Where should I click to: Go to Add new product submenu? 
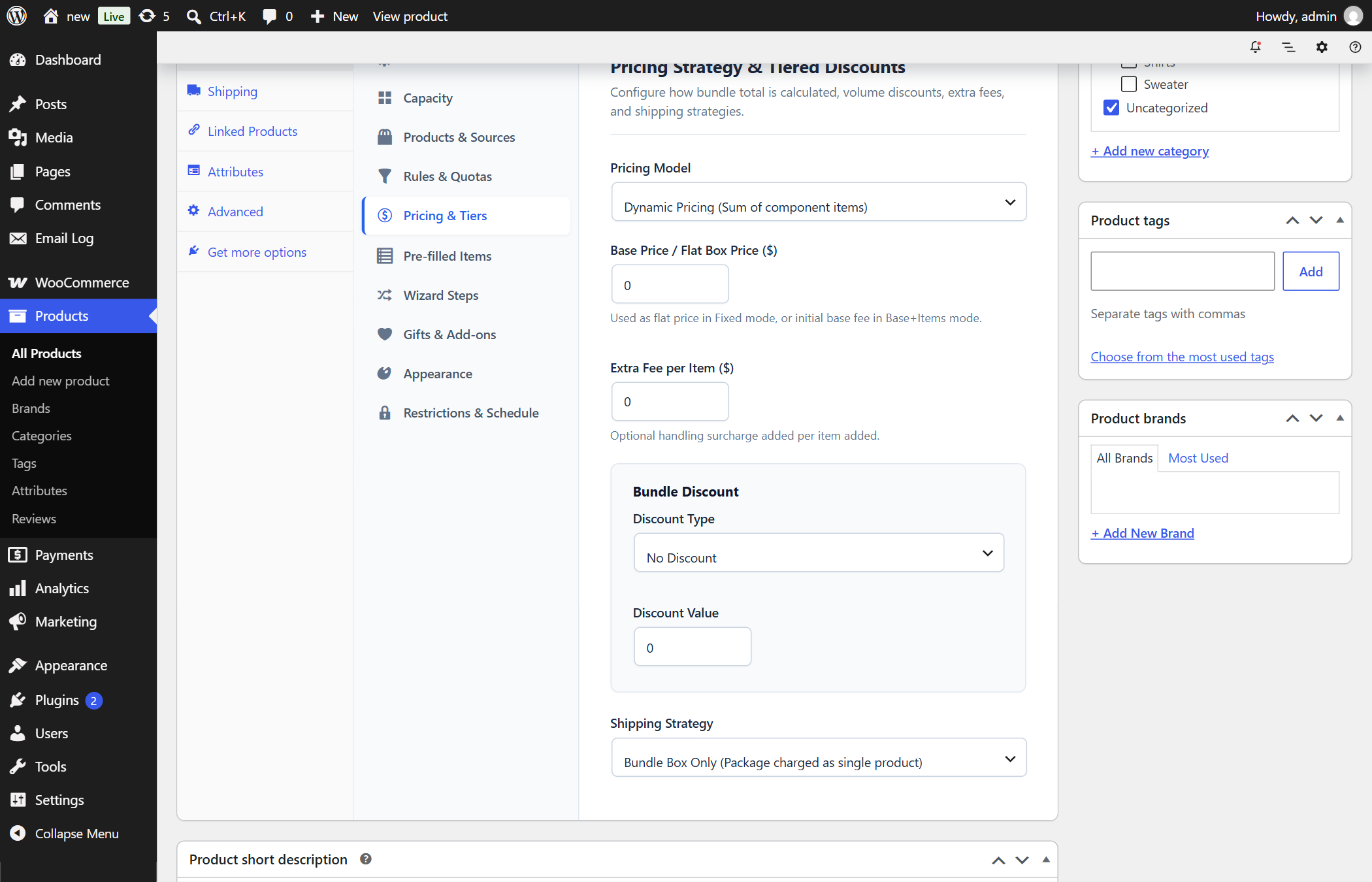61,381
